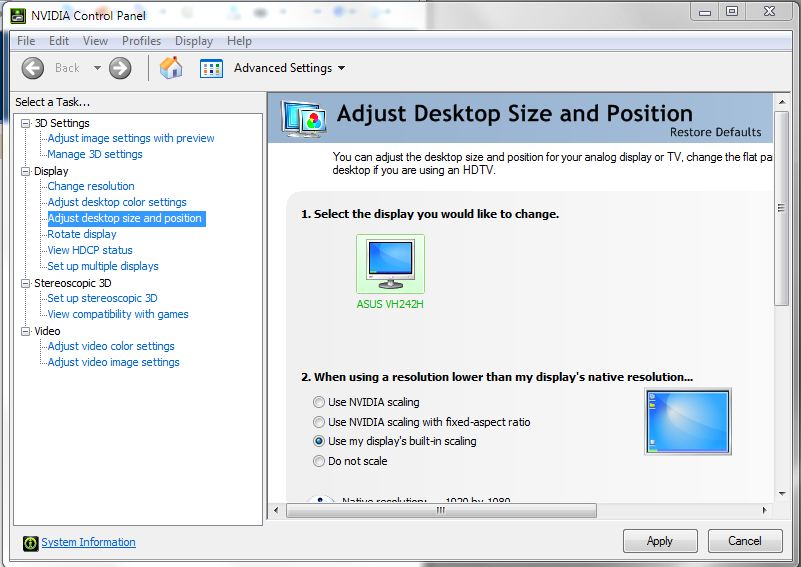Click the NVIDIA Control Panel title bar icon
The image size is (801, 567).
point(18,15)
